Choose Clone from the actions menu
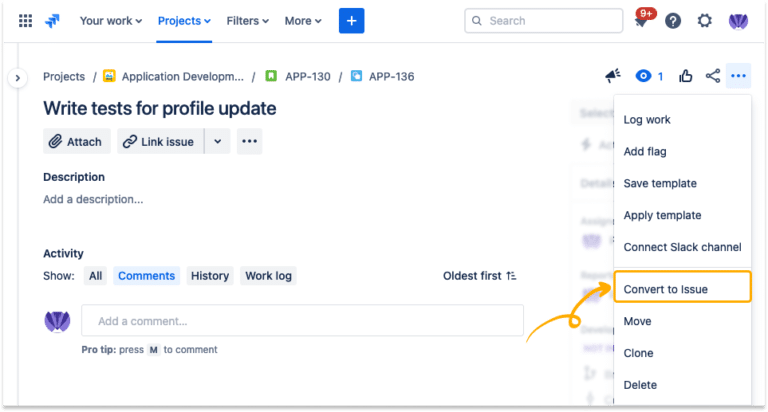The height and width of the screenshot is (412, 768). pyautogui.click(x=638, y=353)
